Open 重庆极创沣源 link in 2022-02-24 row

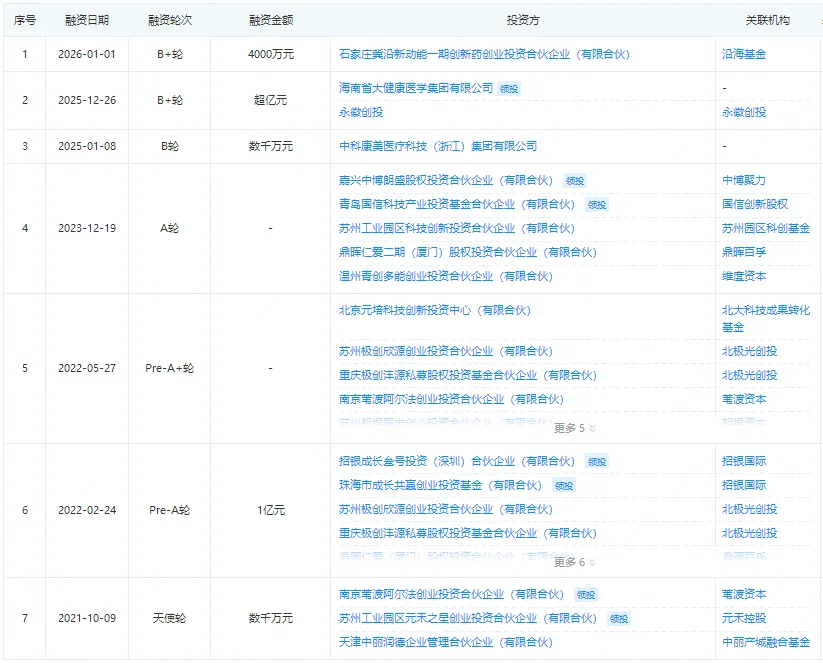tap(468, 533)
